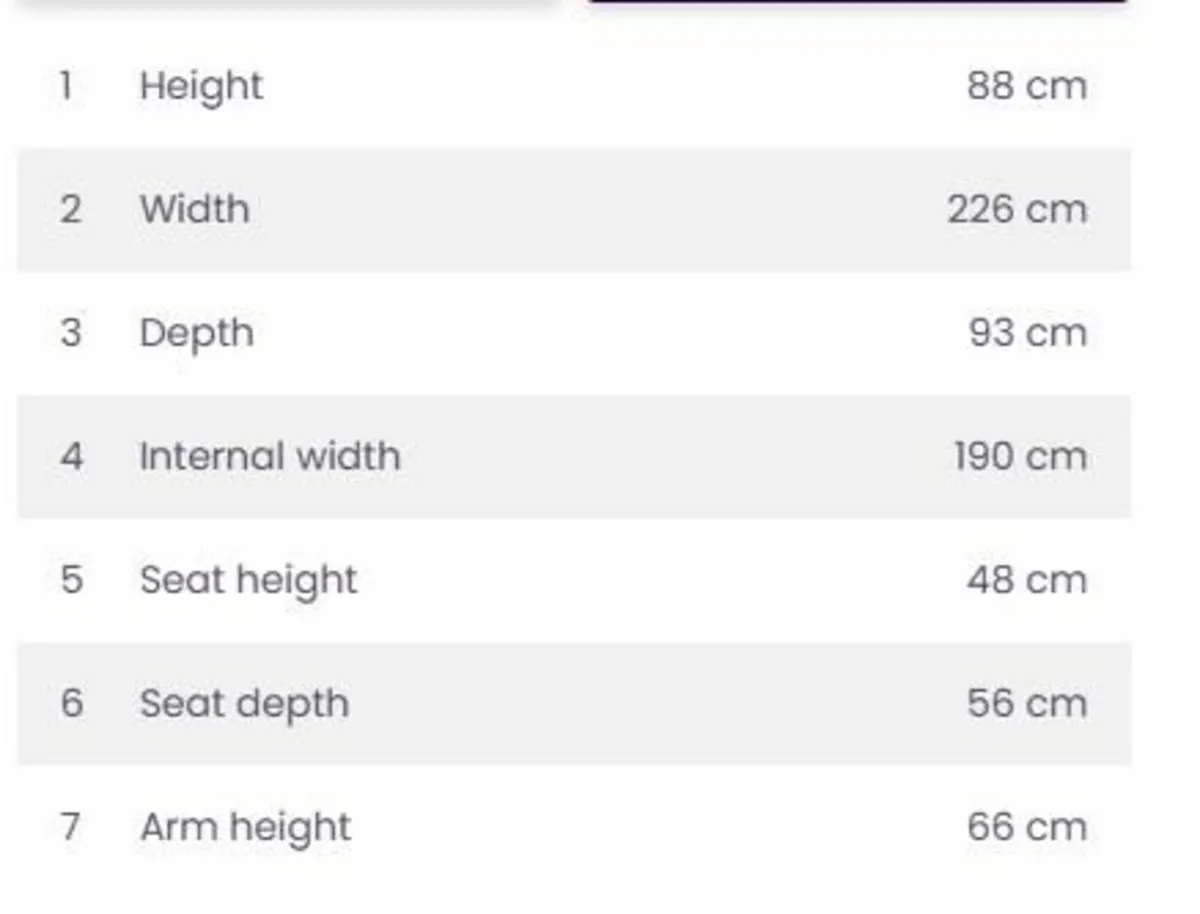The width and height of the screenshot is (1200, 914).
Task: Click the Height row label
Action: tap(201, 87)
